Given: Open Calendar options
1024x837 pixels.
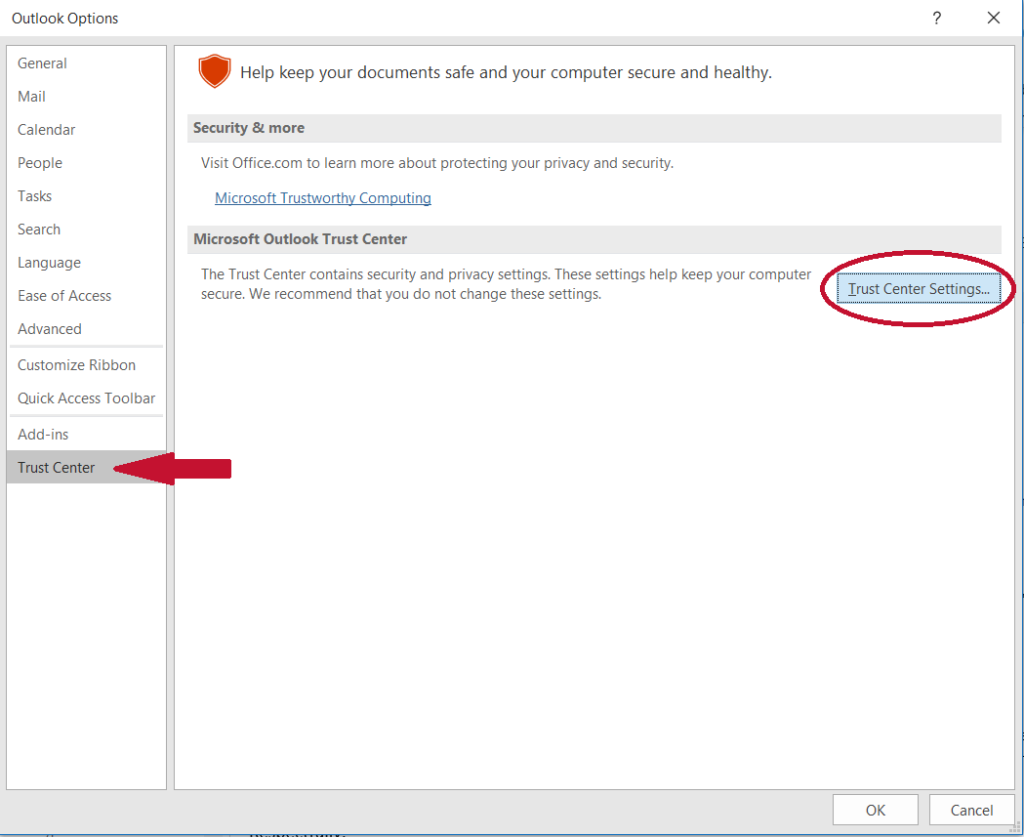Looking at the screenshot, I should 46,129.
